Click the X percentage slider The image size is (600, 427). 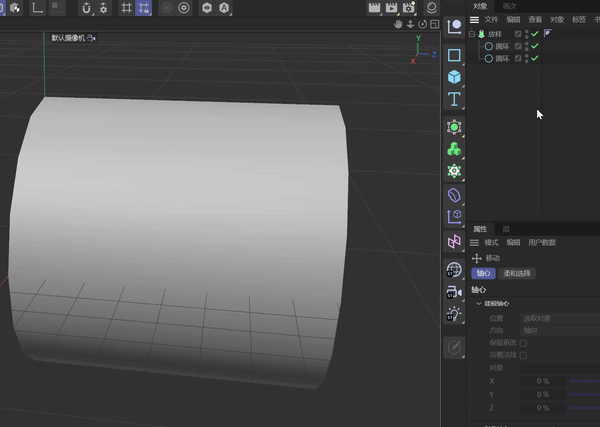pyautogui.click(x=584, y=381)
